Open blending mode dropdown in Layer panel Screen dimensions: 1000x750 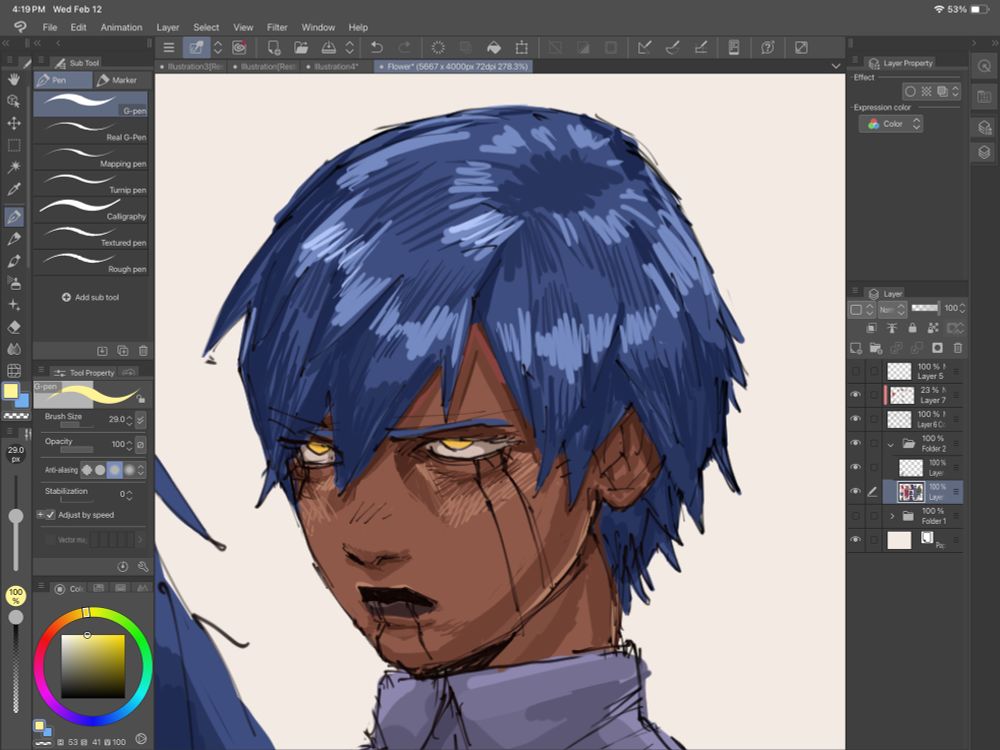(x=892, y=309)
